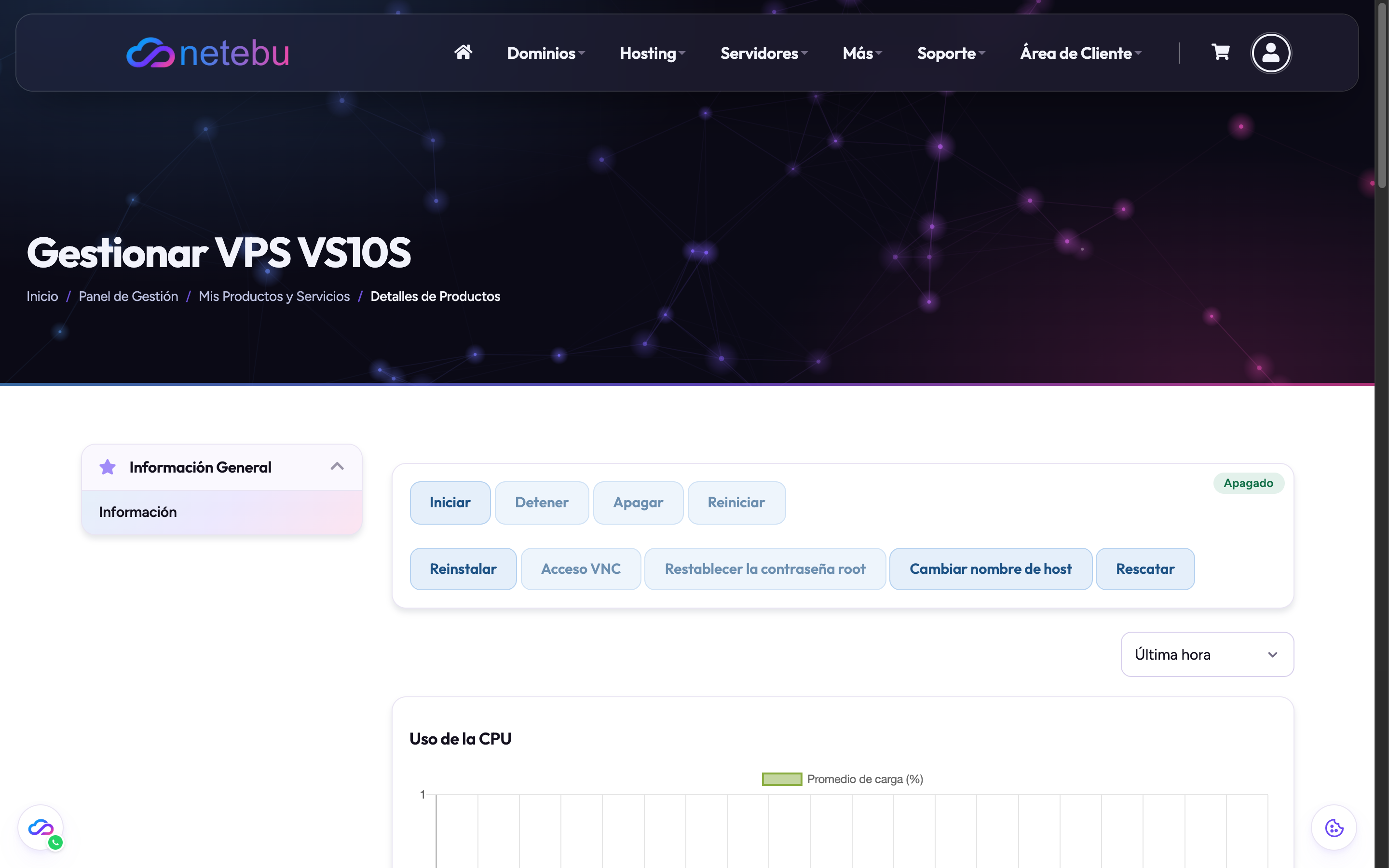Open the Más dropdown menu
The image size is (1389, 868).
tap(862, 53)
